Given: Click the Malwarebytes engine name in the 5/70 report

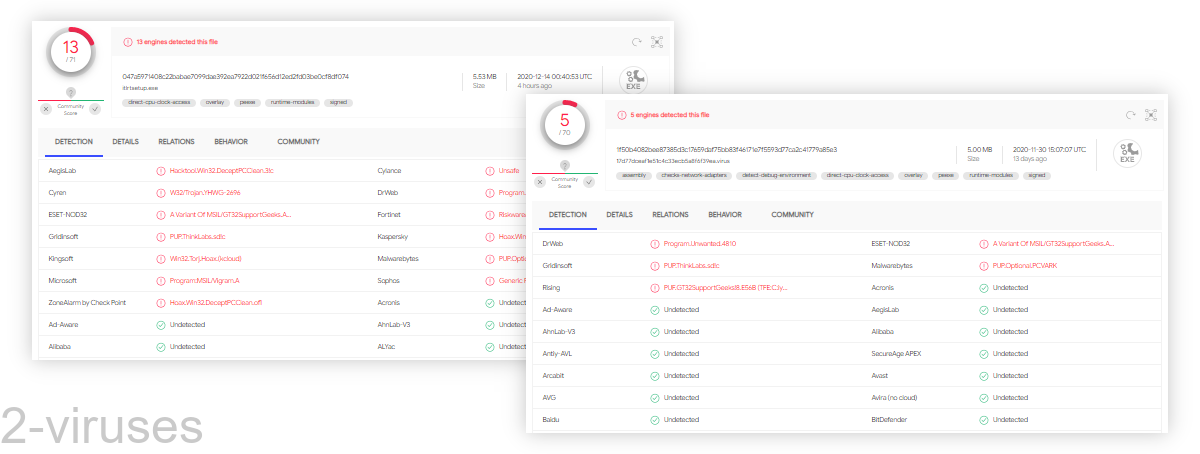Looking at the screenshot, I should [892, 265].
